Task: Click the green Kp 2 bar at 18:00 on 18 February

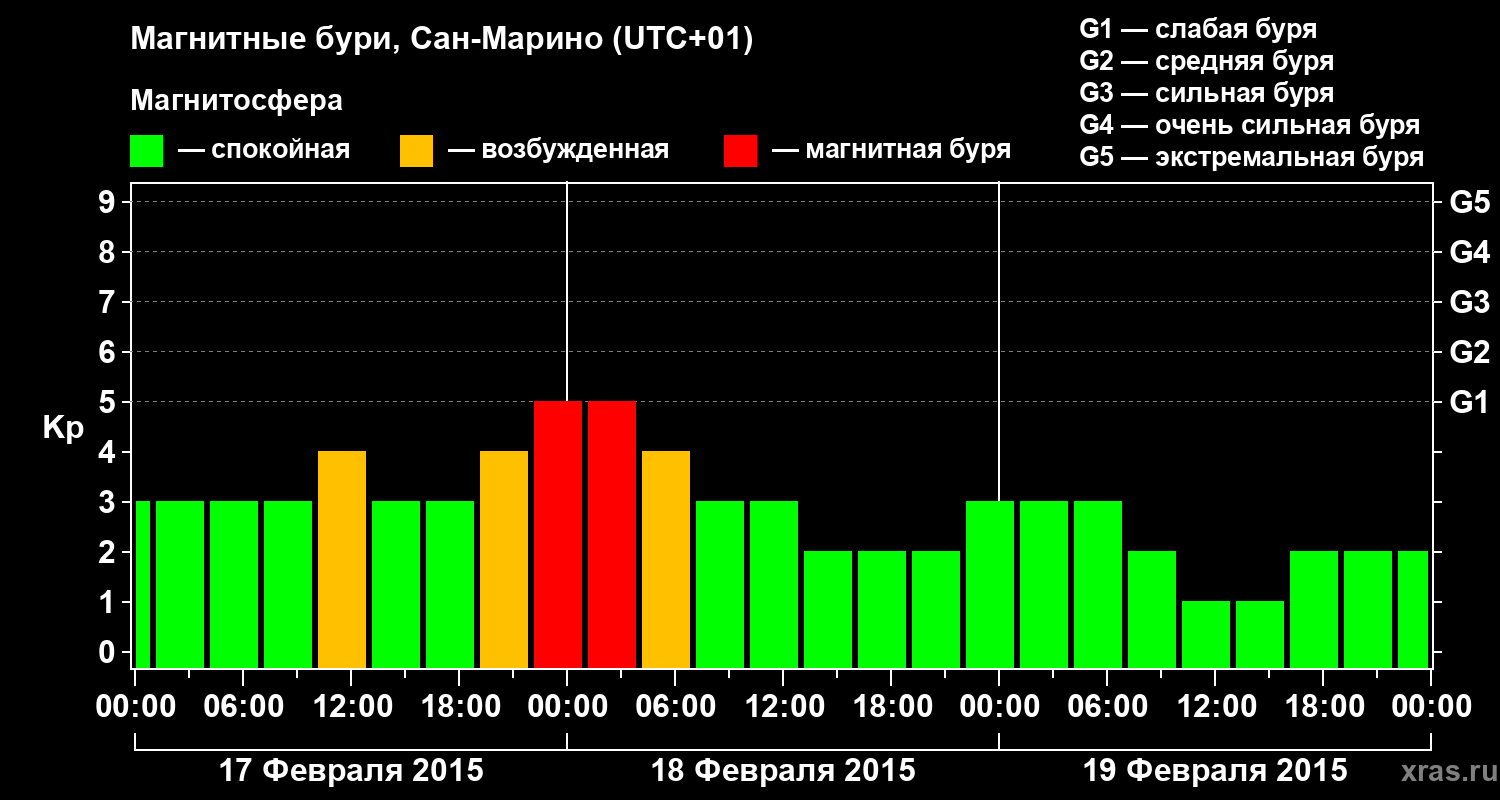Action: coord(882,609)
